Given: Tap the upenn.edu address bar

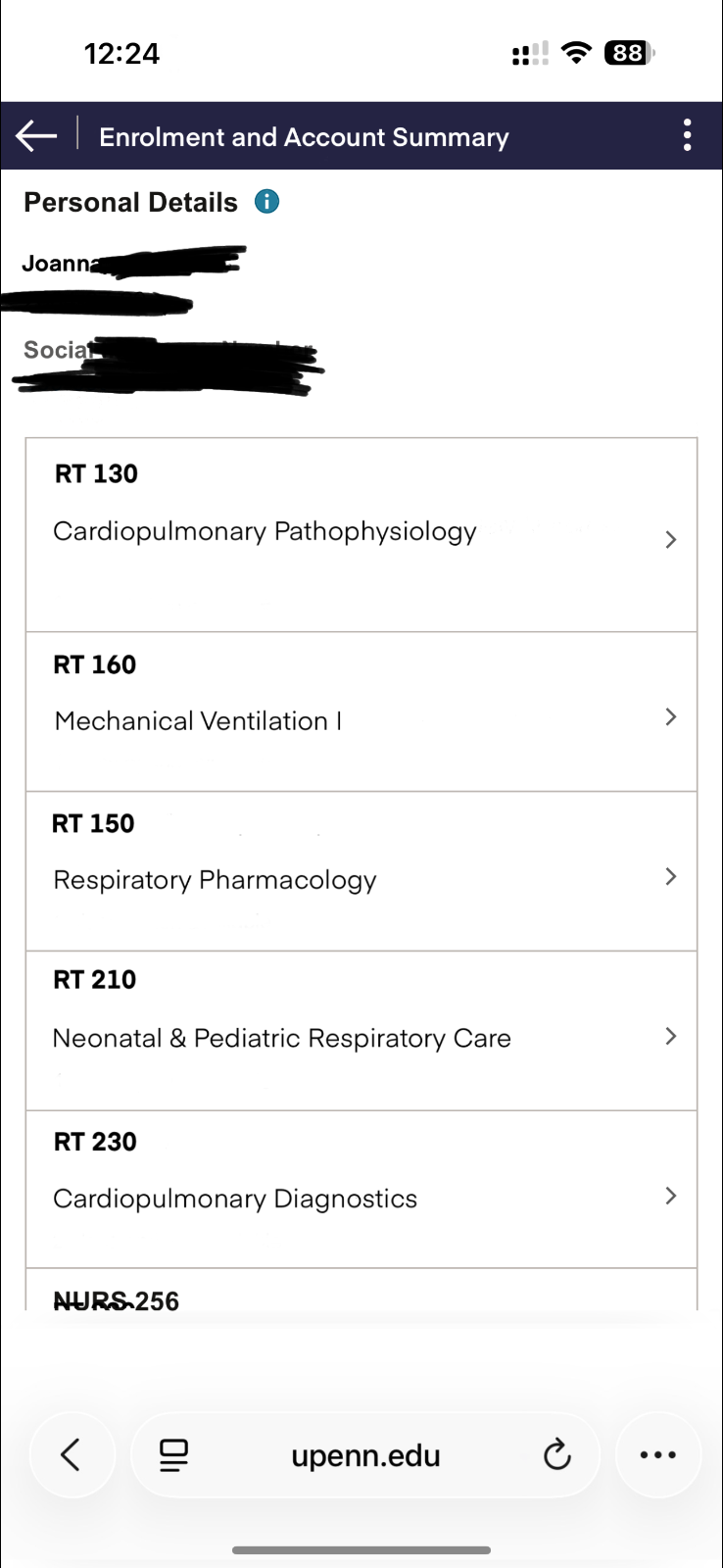Looking at the screenshot, I should point(365,1456).
